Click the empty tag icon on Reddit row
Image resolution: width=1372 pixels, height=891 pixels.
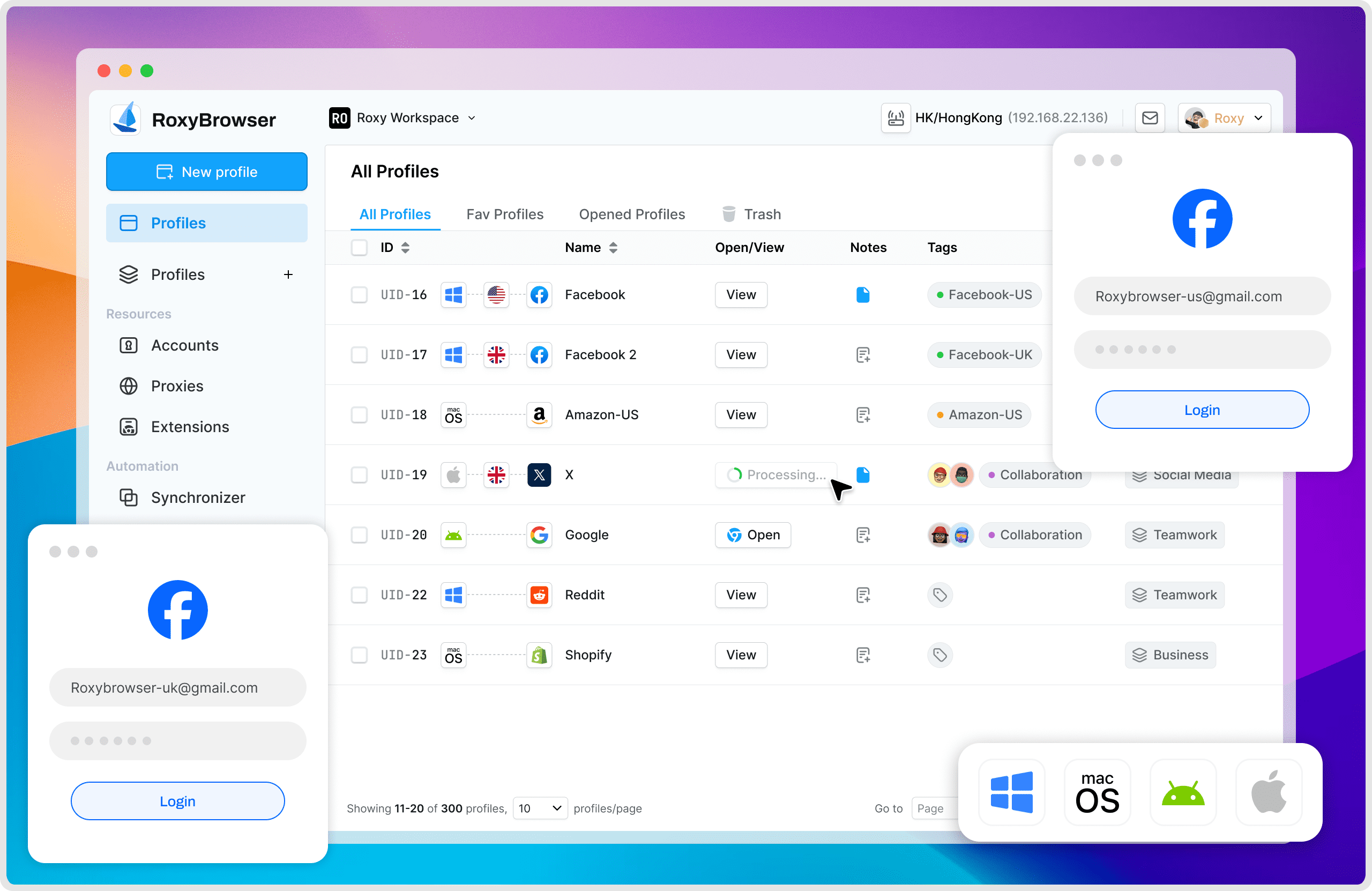[939, 595]
